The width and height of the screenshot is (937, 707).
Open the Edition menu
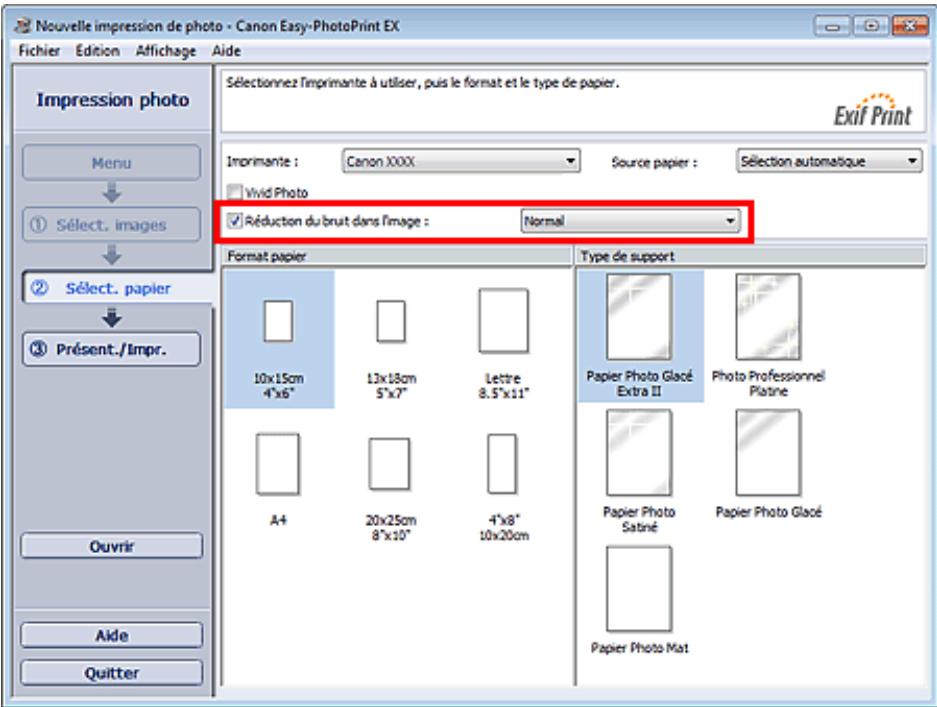click(x=97, y=51)
